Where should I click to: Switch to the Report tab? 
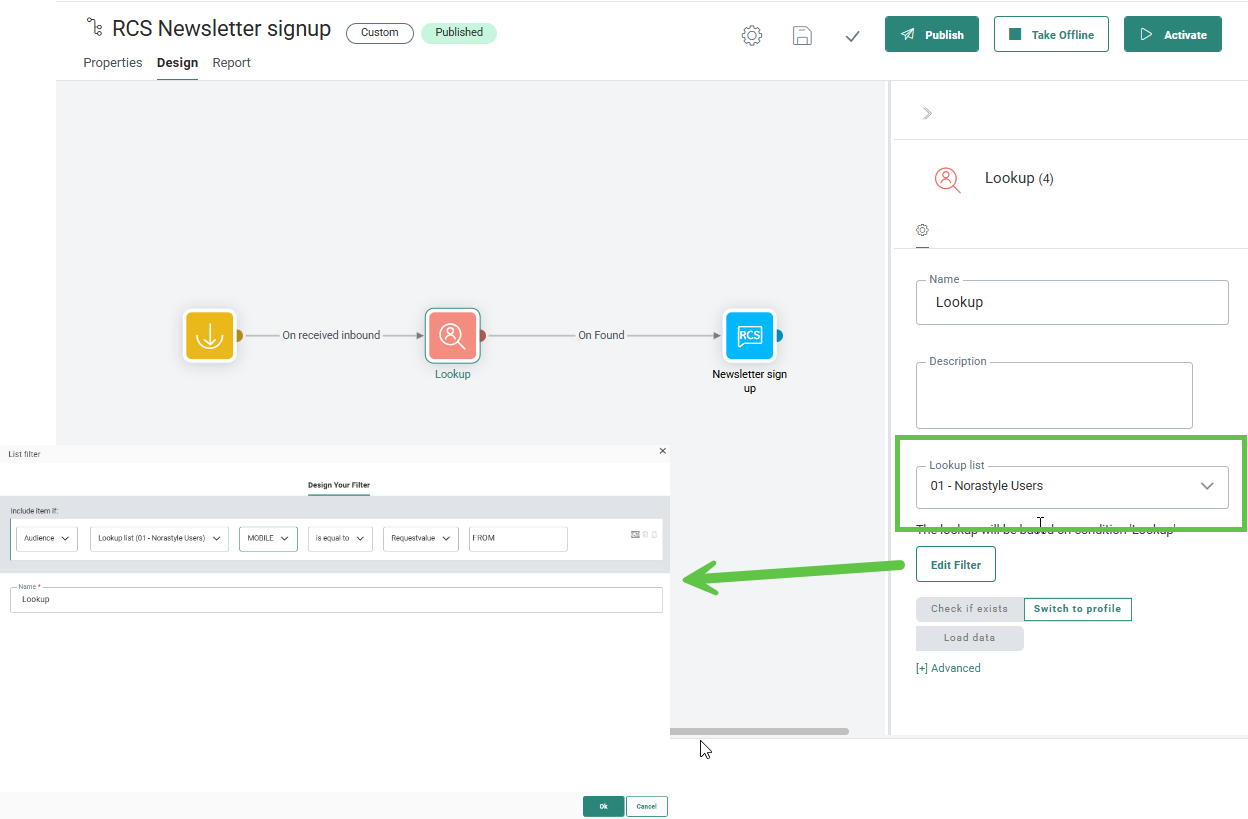[231, 63]
